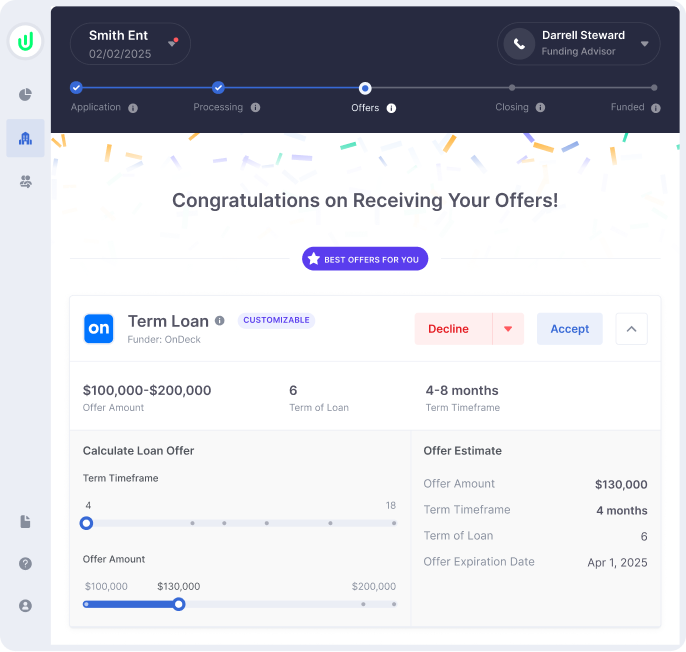This screenshot has height=652, width=686.
Task: Click the star icon in Best Offers badge
Action: 314,259
